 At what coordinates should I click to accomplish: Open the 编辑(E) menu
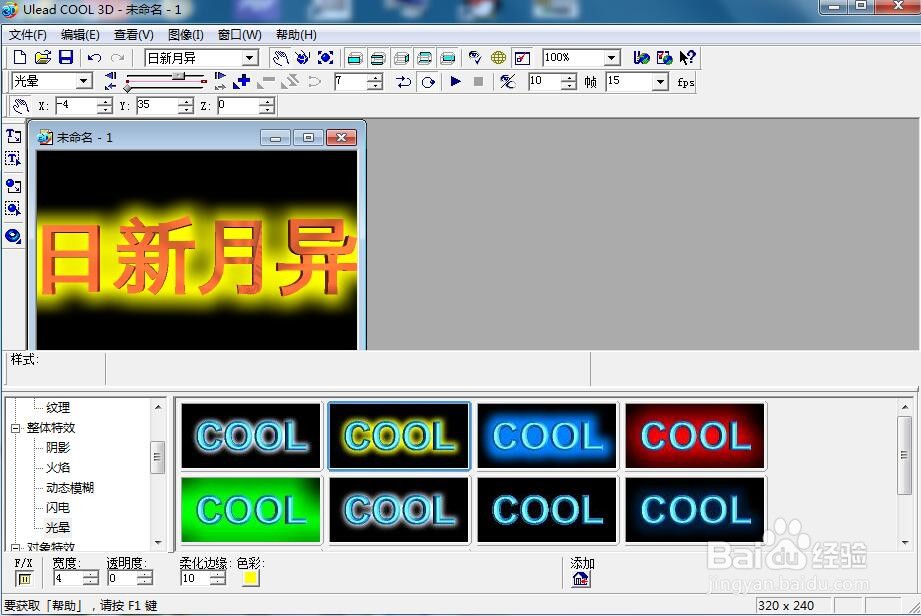click(80, 35)
